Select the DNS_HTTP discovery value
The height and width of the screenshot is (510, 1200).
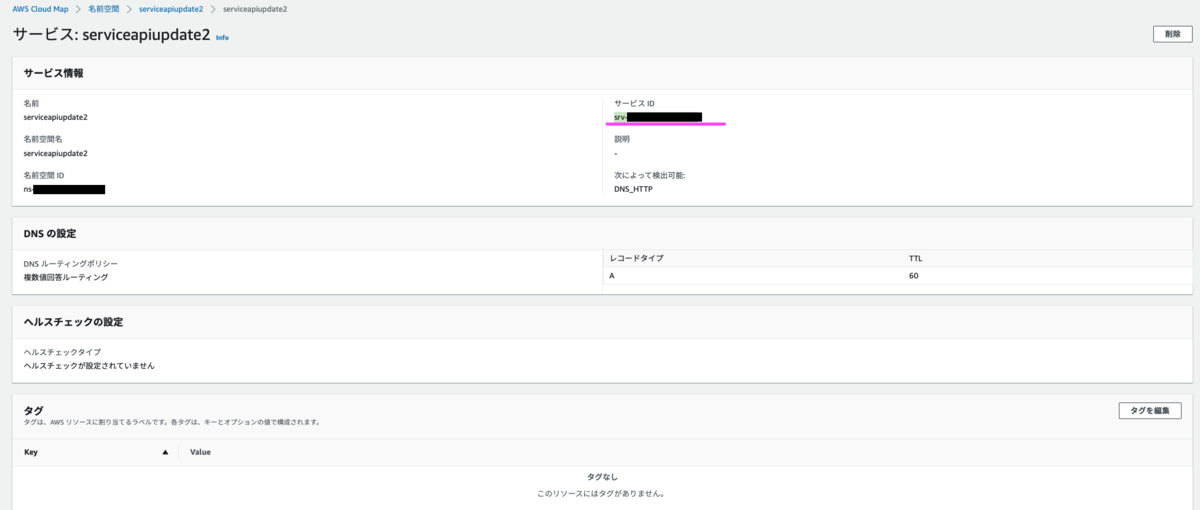[x=633, y=189]
